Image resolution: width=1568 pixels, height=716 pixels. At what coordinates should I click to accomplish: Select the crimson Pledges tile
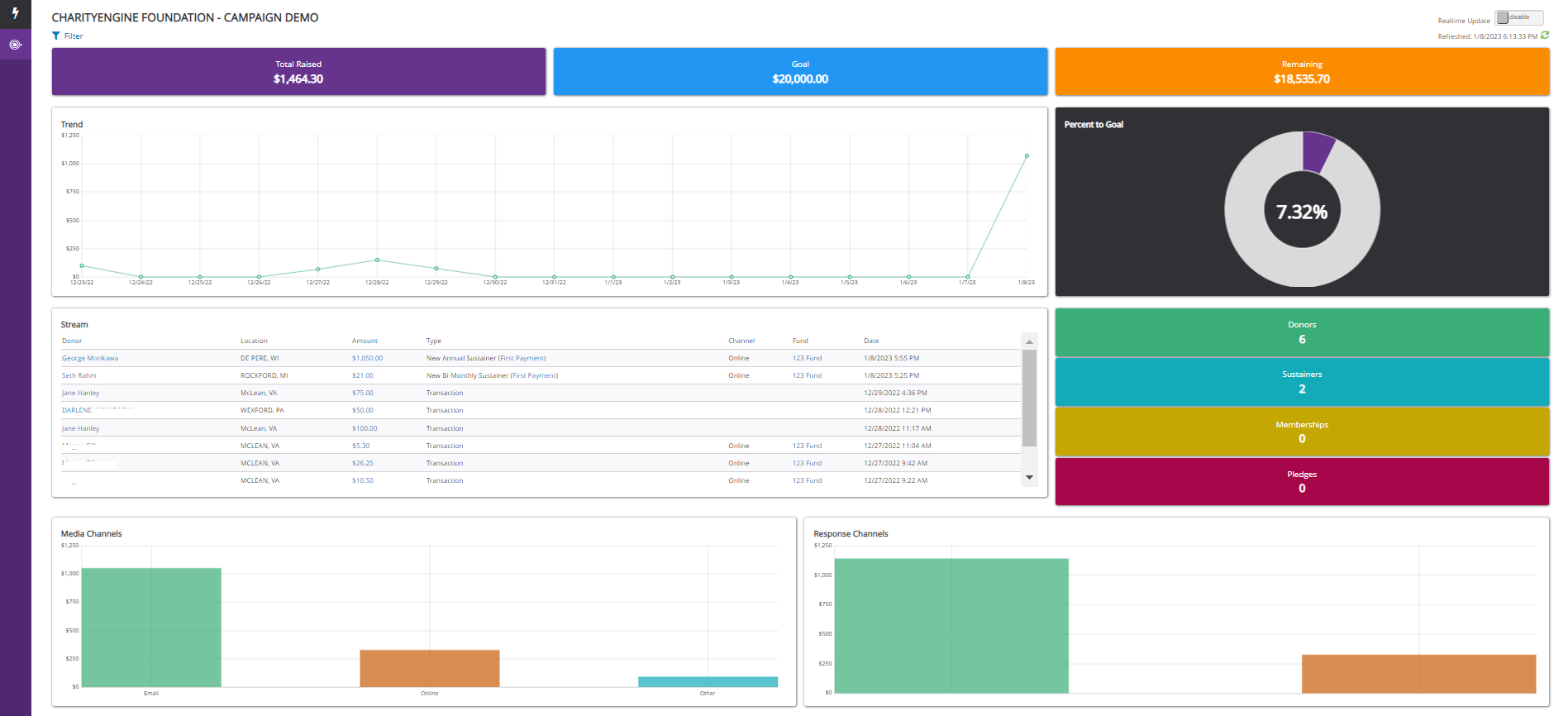tap(1302, 481)
